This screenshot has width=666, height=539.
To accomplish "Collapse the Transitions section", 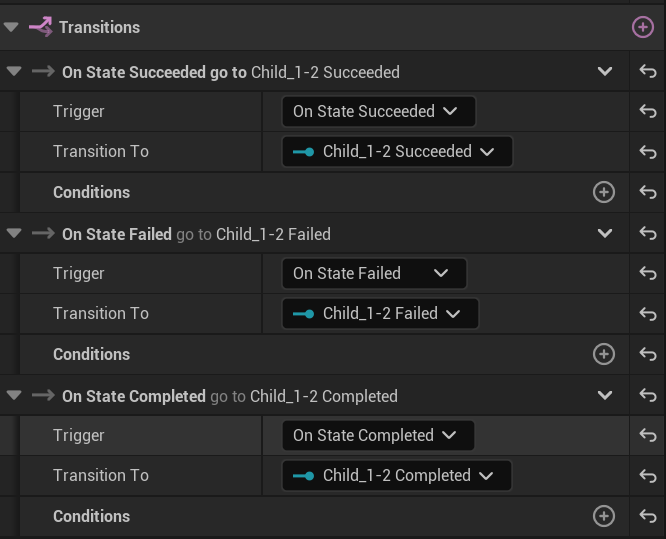I will click(x=12, y=27).
